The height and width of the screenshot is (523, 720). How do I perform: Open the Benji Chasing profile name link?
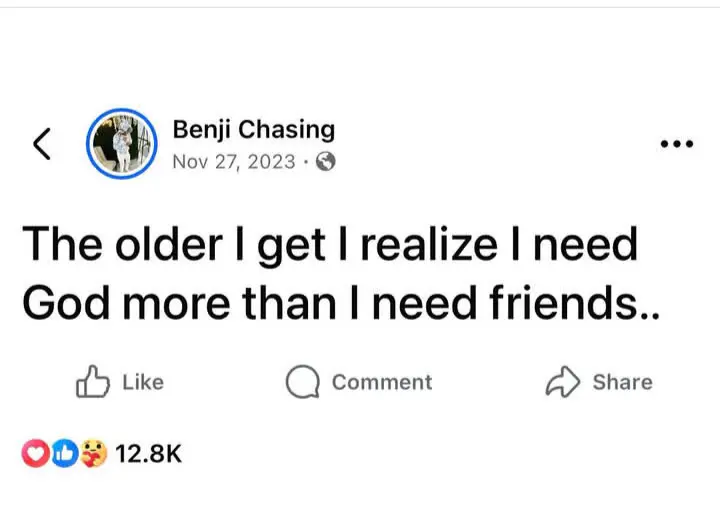tap(253, 130)
